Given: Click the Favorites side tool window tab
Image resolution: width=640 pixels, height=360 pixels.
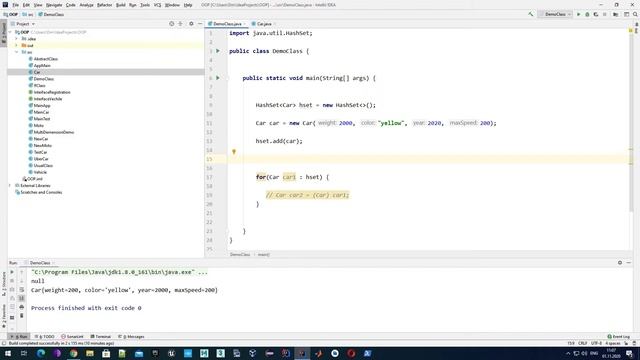Looking at the screenshot, I should (4, 317).
